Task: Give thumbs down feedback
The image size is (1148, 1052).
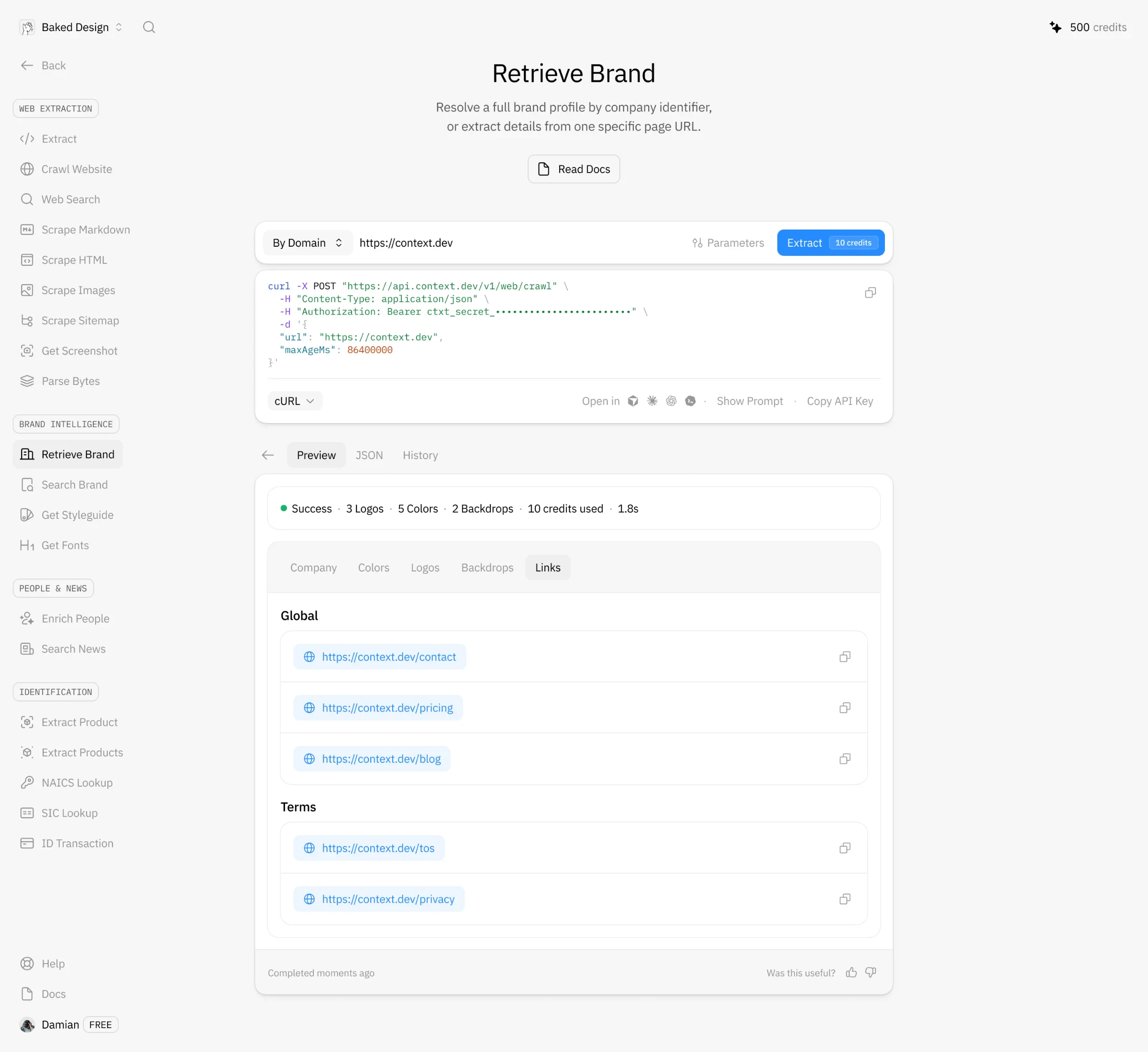Action: point(871,972)
